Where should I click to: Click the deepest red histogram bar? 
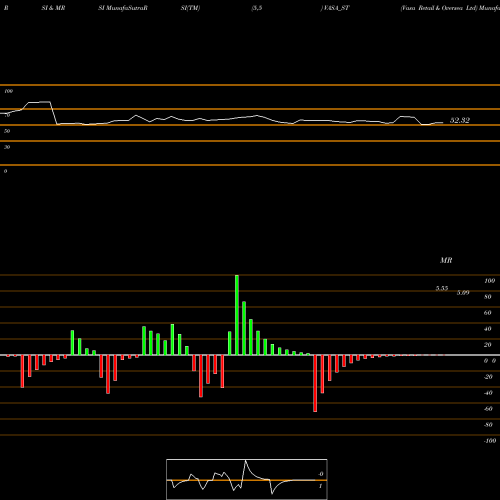click(x=315, y=383)
